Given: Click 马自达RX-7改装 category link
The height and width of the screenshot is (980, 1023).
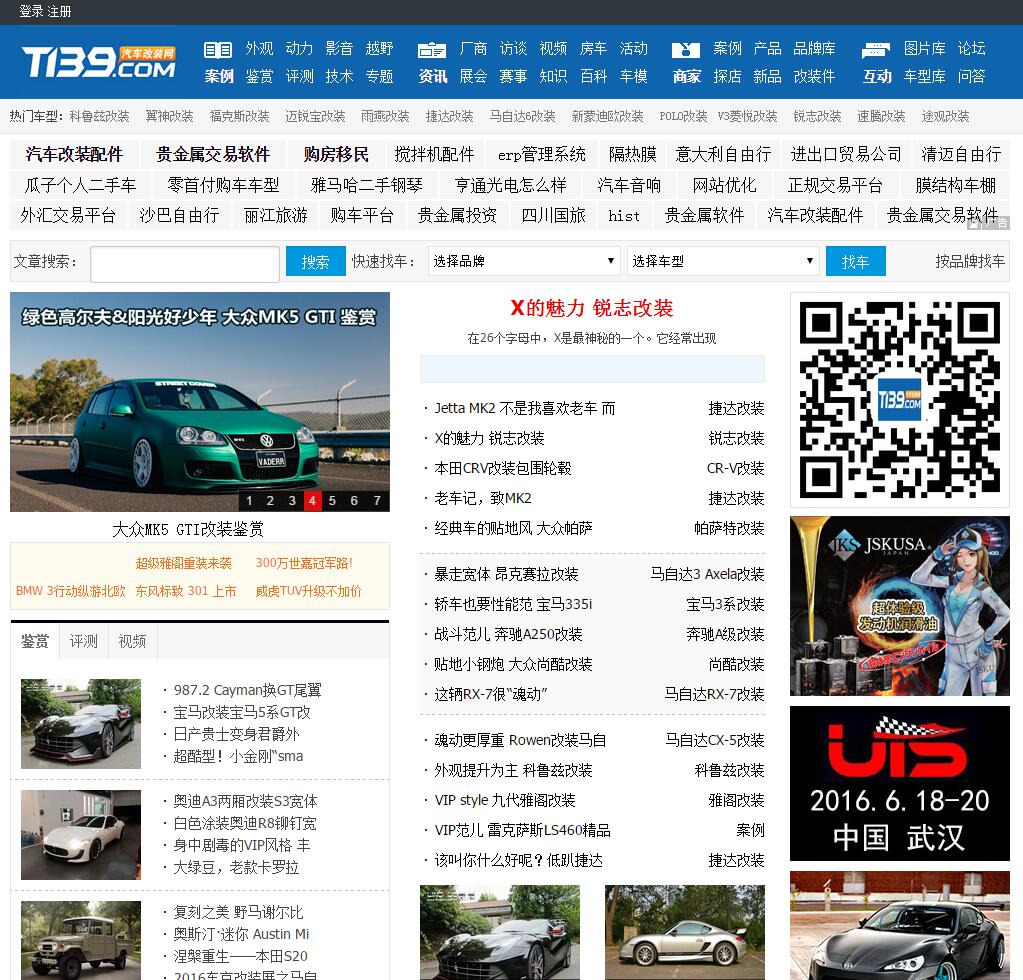Looking at the screenshot, I should tap(714, 694).
